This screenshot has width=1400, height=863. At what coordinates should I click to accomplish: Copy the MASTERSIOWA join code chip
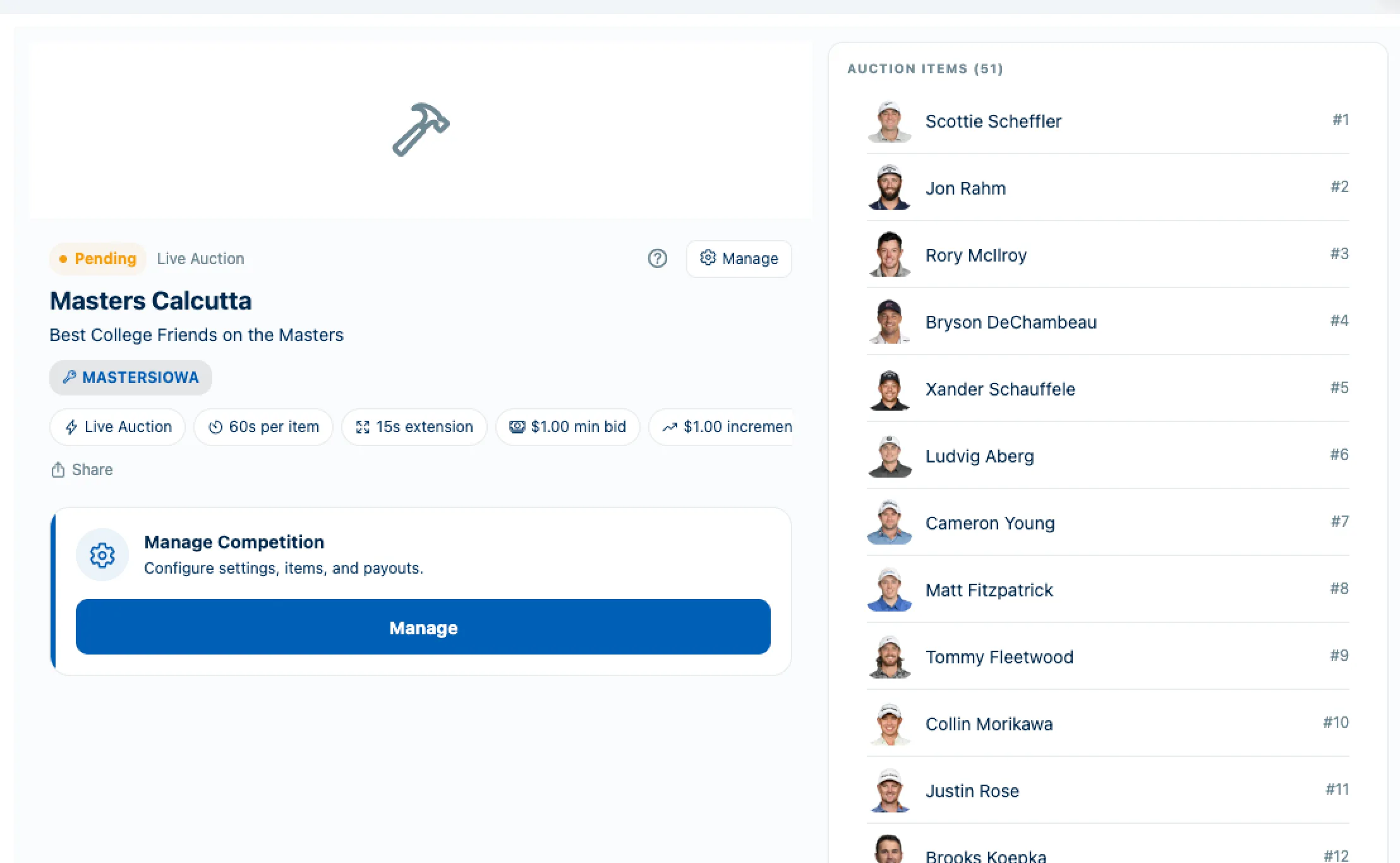tap(131, 377)
